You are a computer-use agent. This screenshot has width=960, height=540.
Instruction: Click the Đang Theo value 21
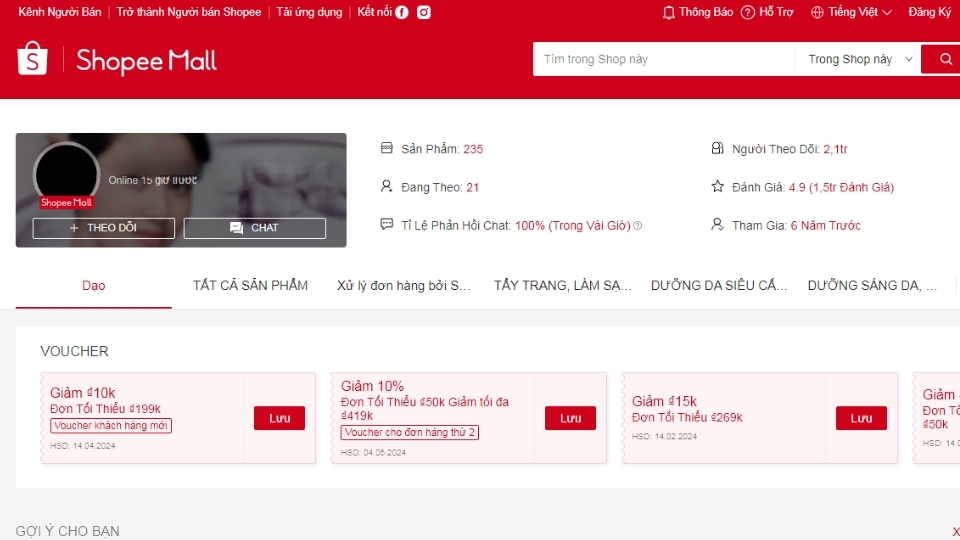tap(472, 187)
